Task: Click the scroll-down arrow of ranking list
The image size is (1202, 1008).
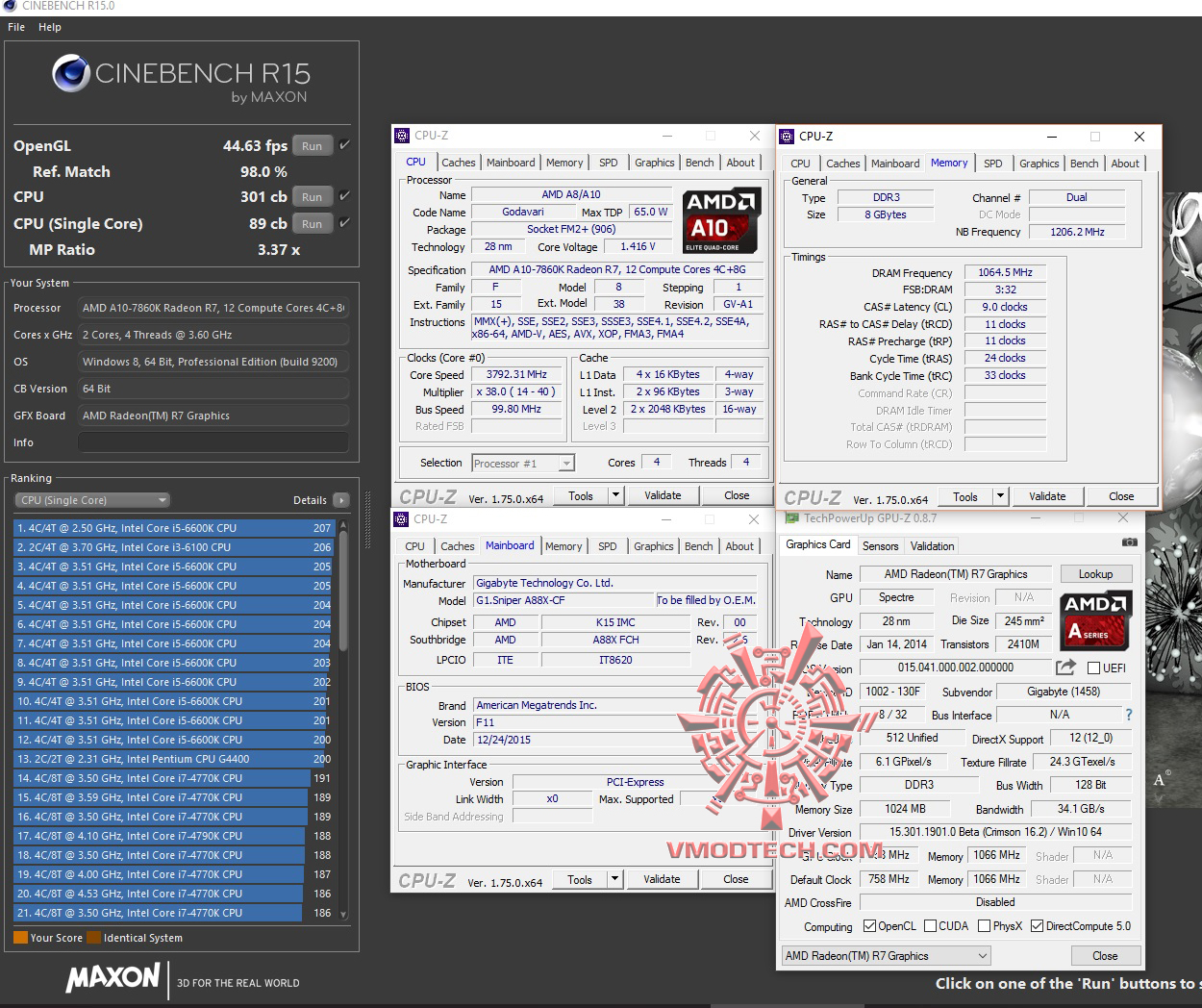Action: [343, 915]
